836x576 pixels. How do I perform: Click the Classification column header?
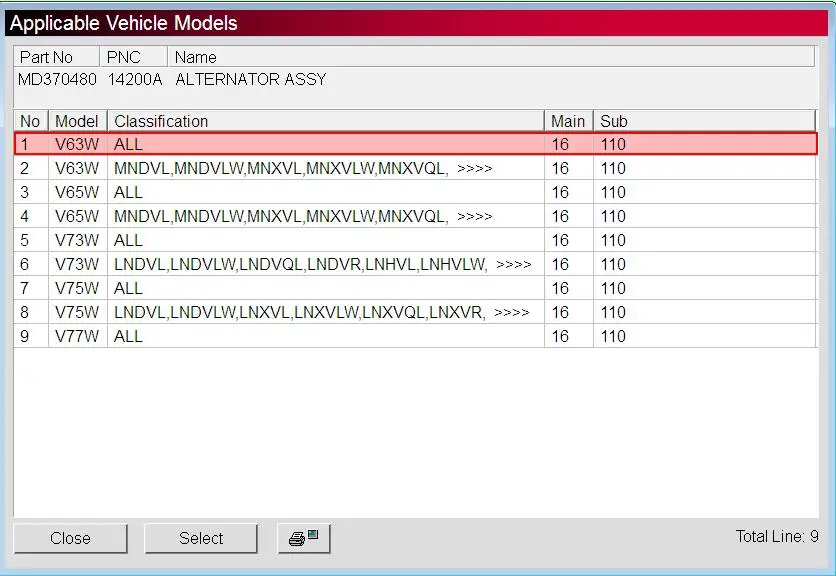coord(326,121)
